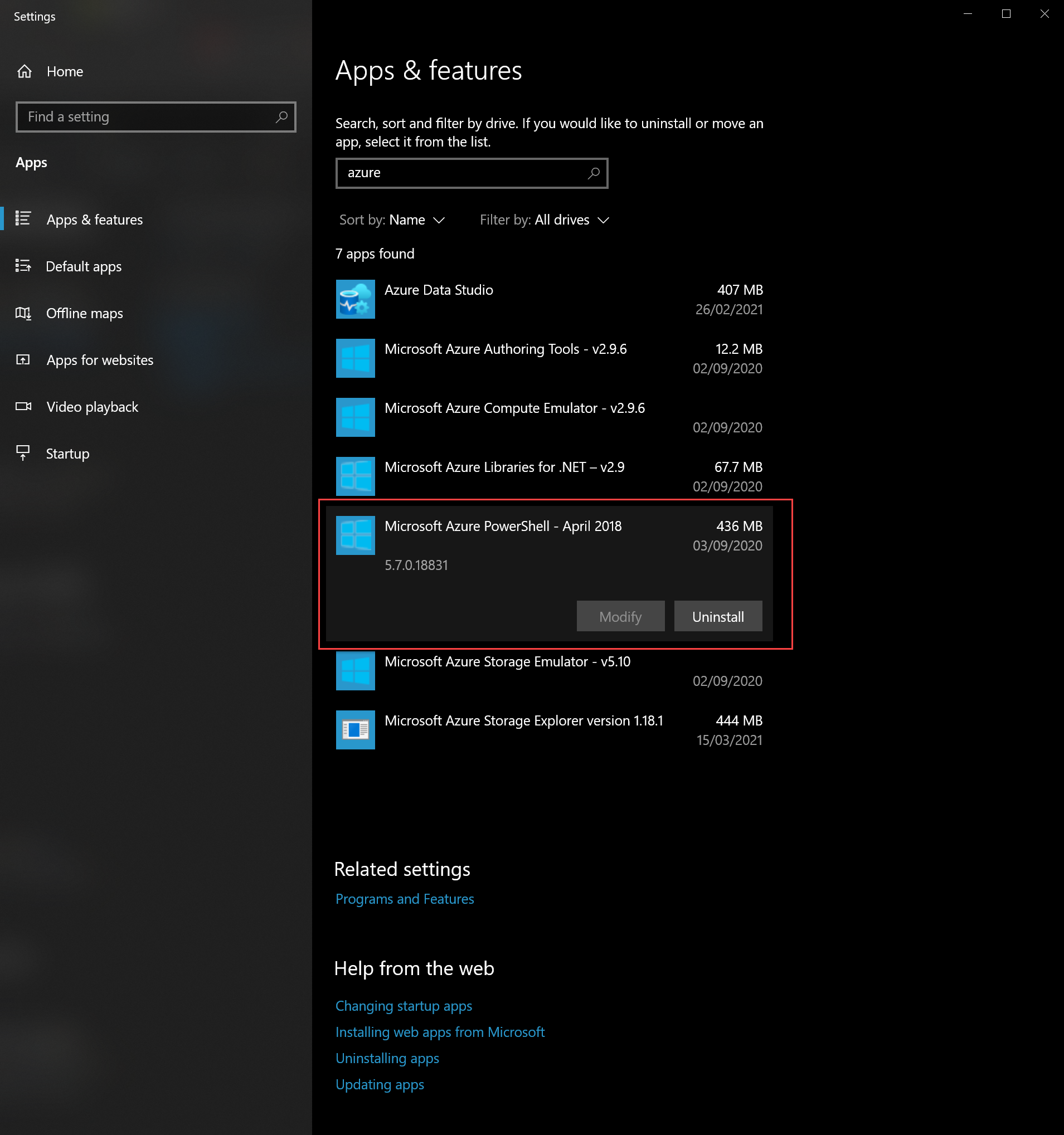Click the app list search box containing azure
The image size is (1064, 1135).
click(471, 173)
